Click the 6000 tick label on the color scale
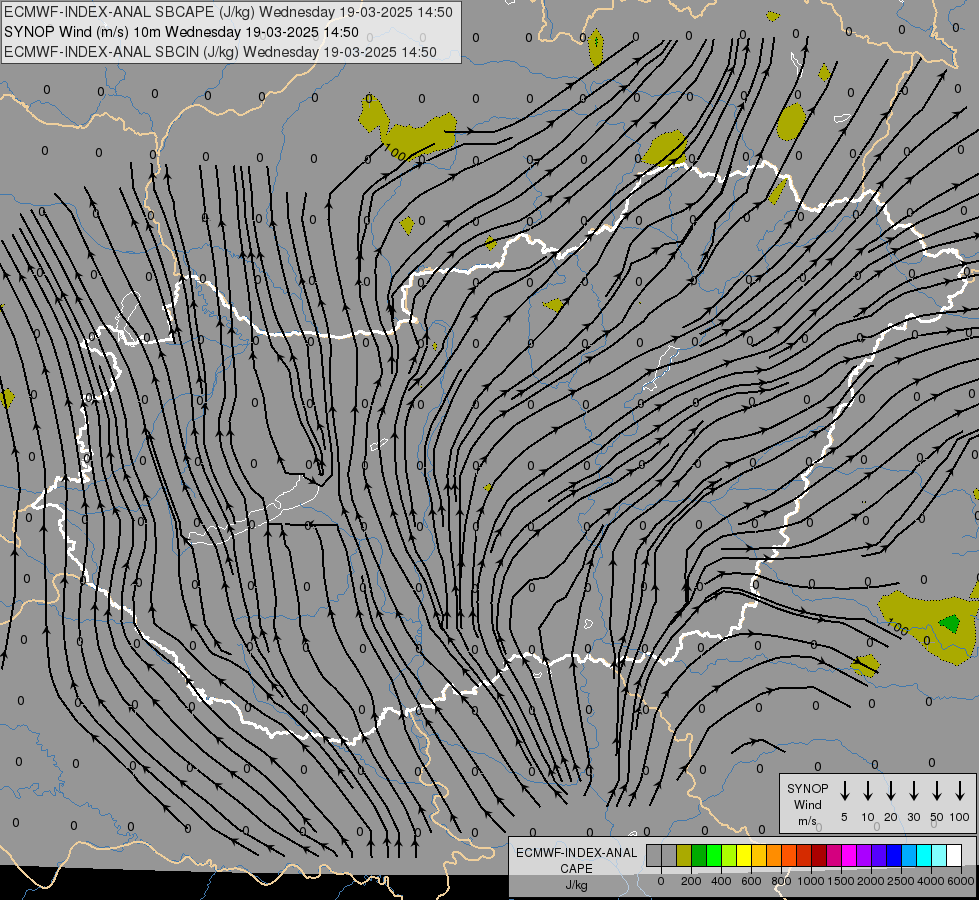This screenshot has width=979, height=900. pos(961,881)
